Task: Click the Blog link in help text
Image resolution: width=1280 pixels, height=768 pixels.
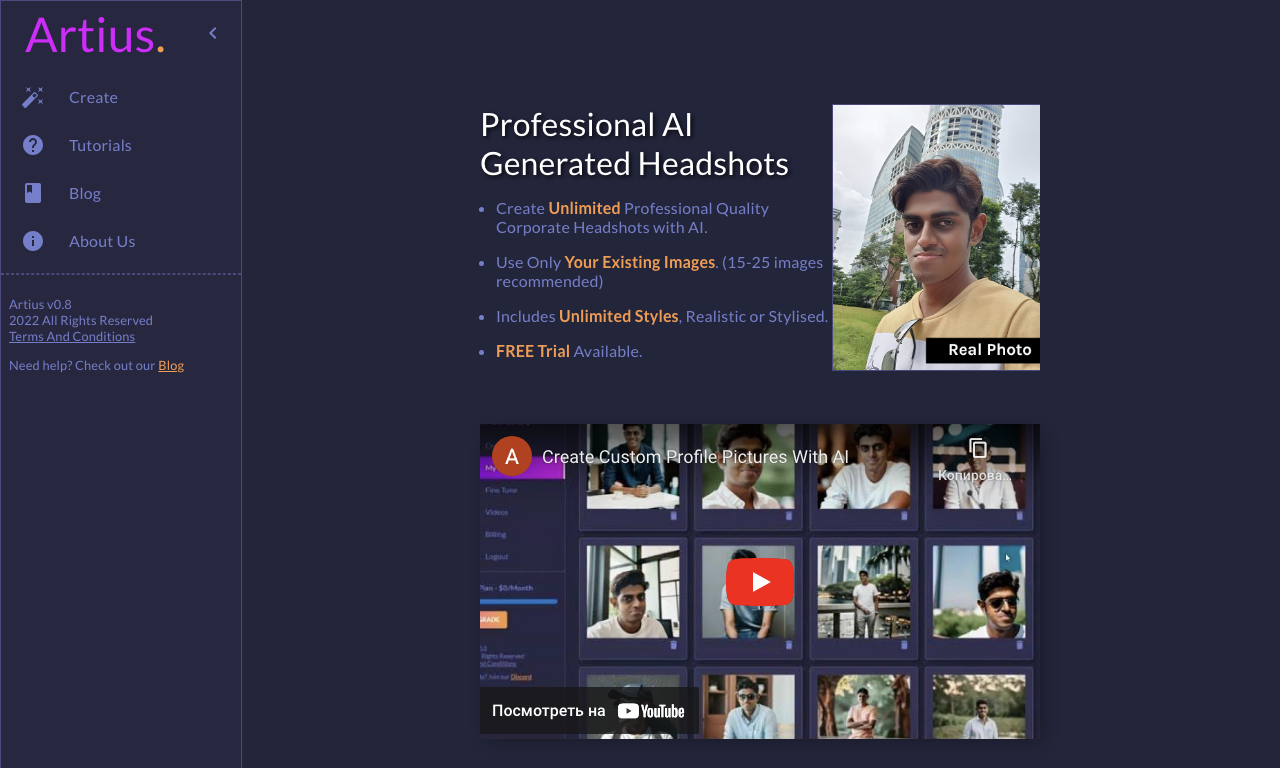Action: tap(171, 365)
